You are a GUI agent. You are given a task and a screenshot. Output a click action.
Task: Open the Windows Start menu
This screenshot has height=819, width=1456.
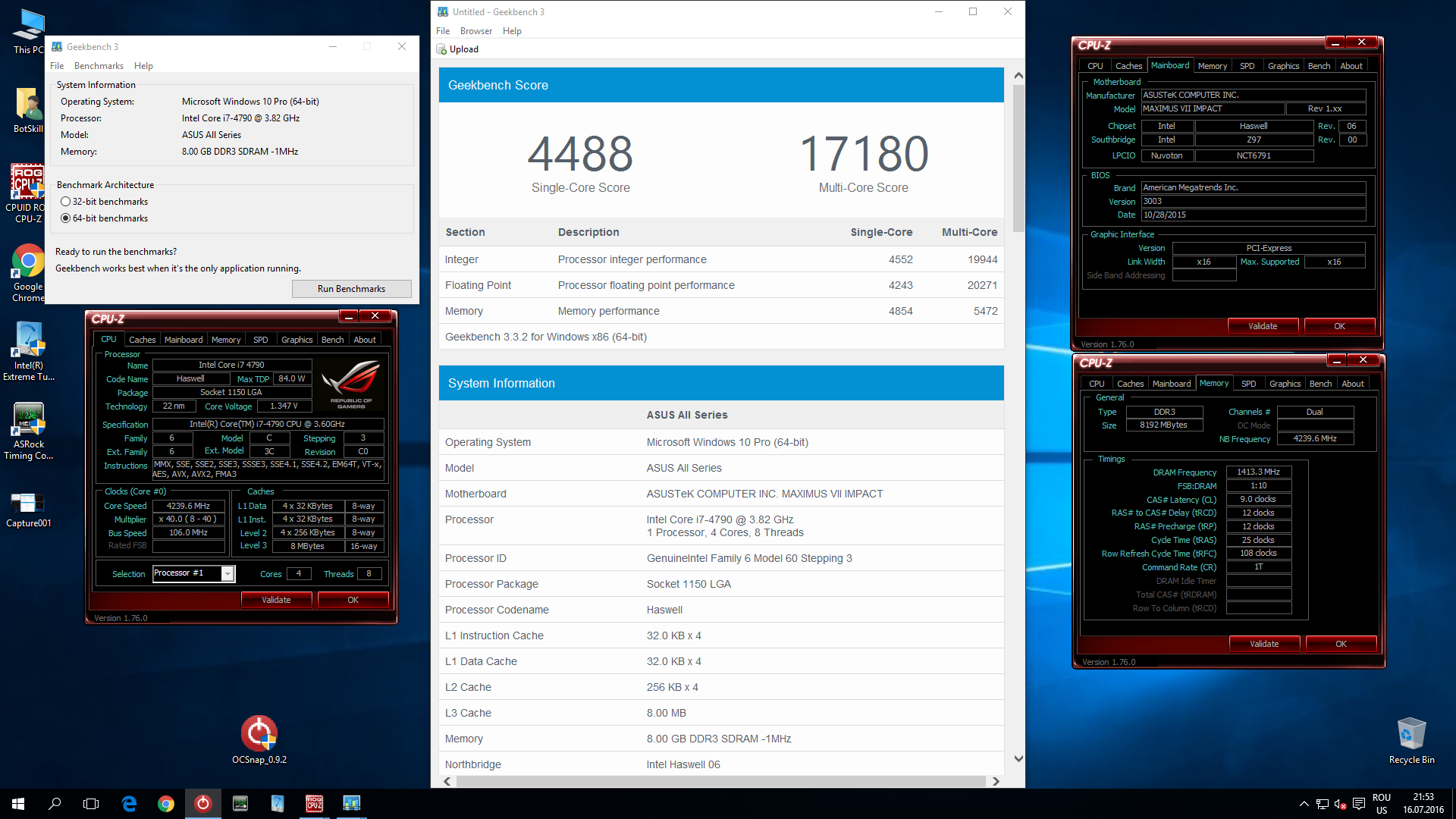point(18,804)
